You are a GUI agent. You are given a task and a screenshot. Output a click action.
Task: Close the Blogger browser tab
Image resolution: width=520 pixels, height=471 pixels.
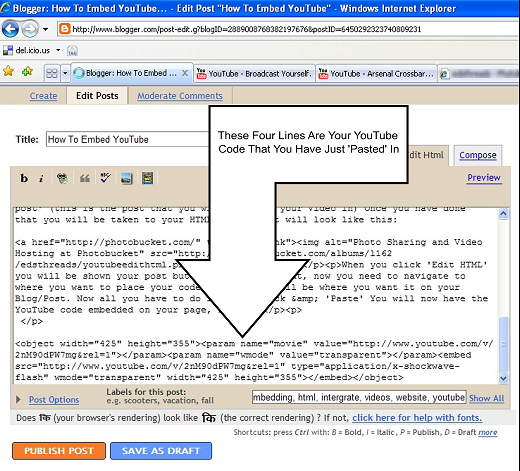185,73
